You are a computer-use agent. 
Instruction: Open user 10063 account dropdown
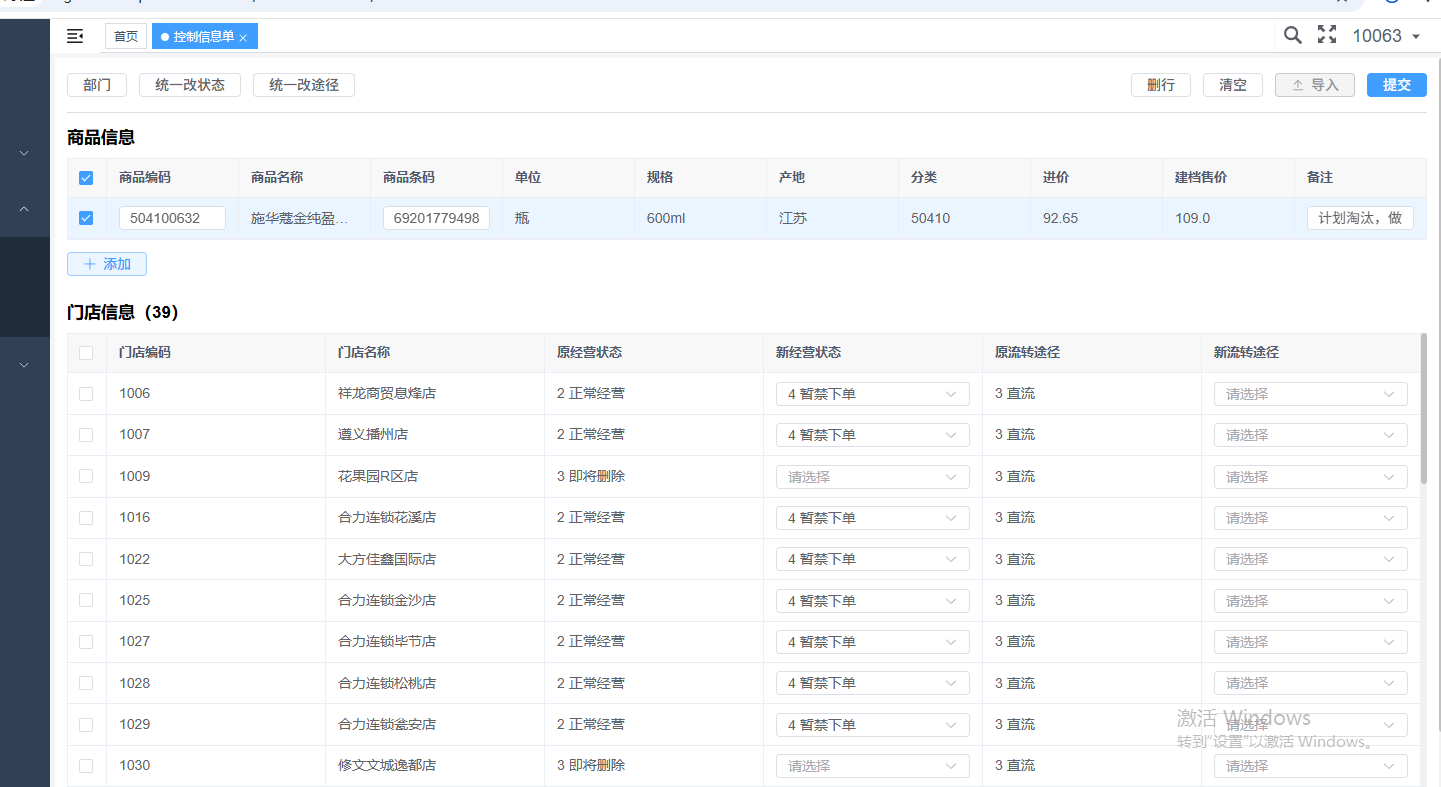[x=1386, y=36]
